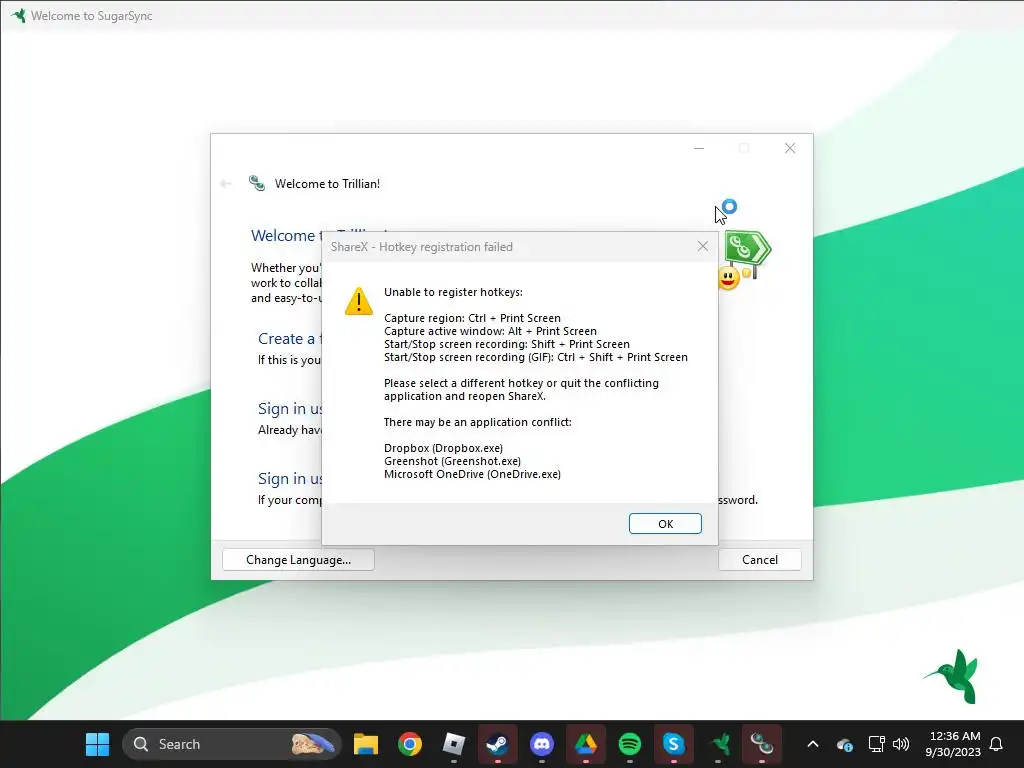Open Google Chrome from taskbar
Screen dimensions: 1024x768
(x=409, y=744)
